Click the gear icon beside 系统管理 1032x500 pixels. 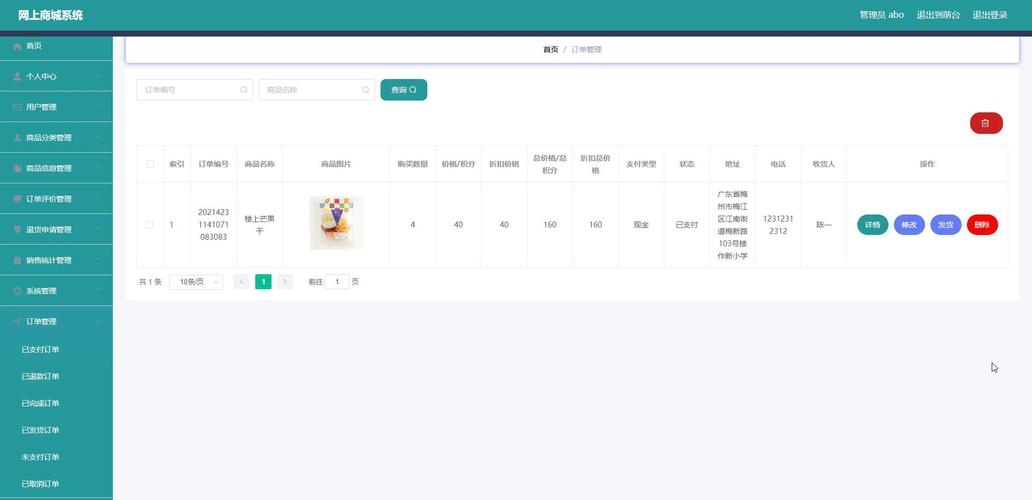[x=17, y=291]
